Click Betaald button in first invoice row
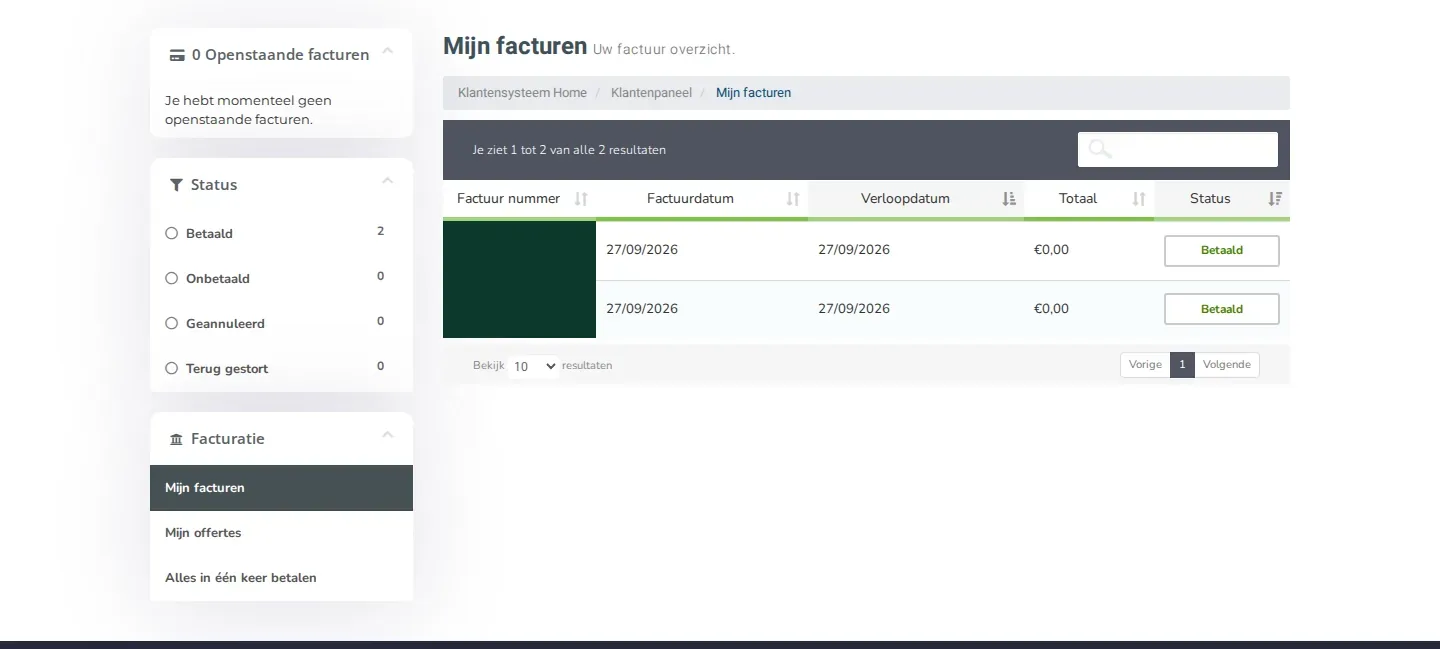 1221,251
